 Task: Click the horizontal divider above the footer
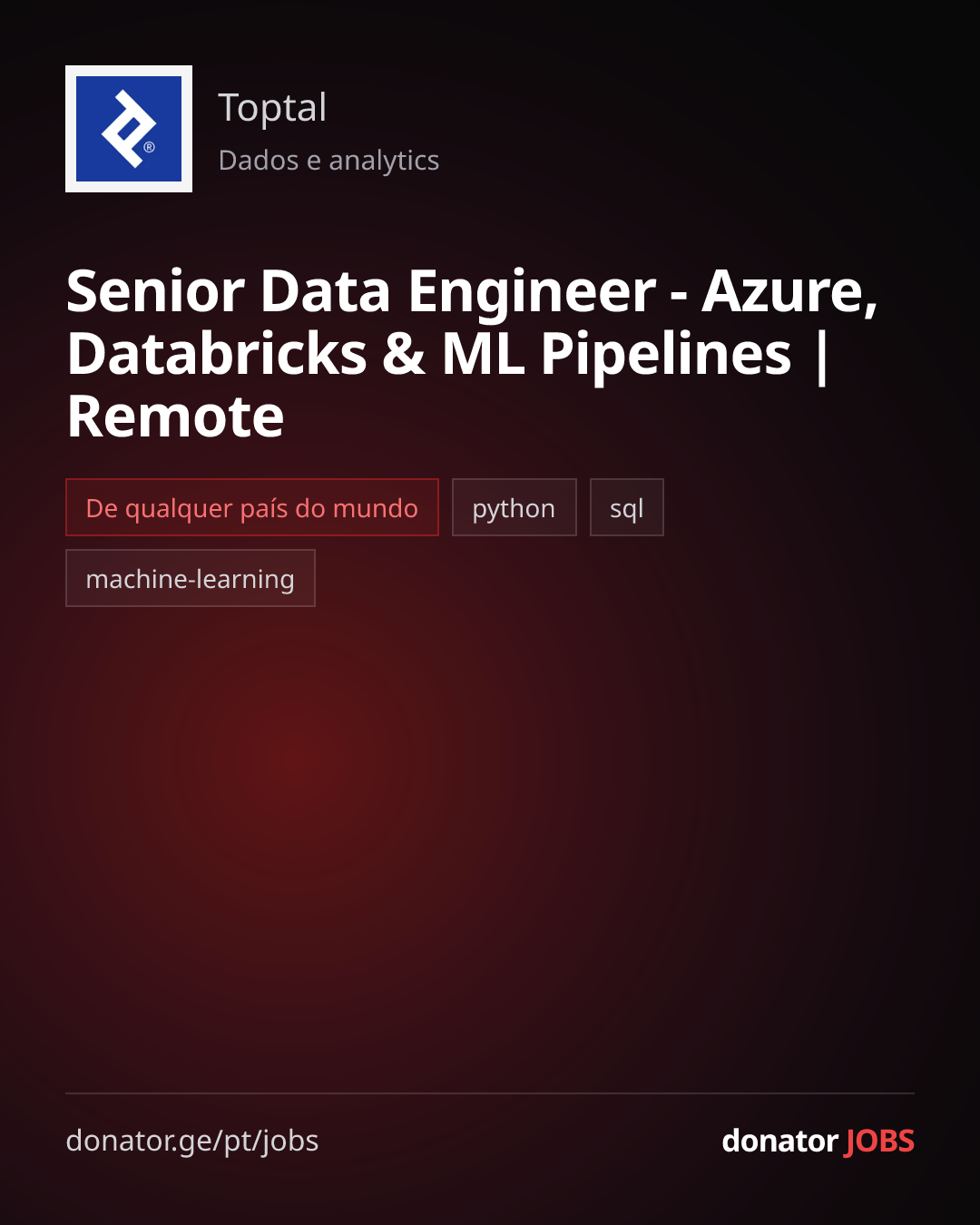point(490,1093)
